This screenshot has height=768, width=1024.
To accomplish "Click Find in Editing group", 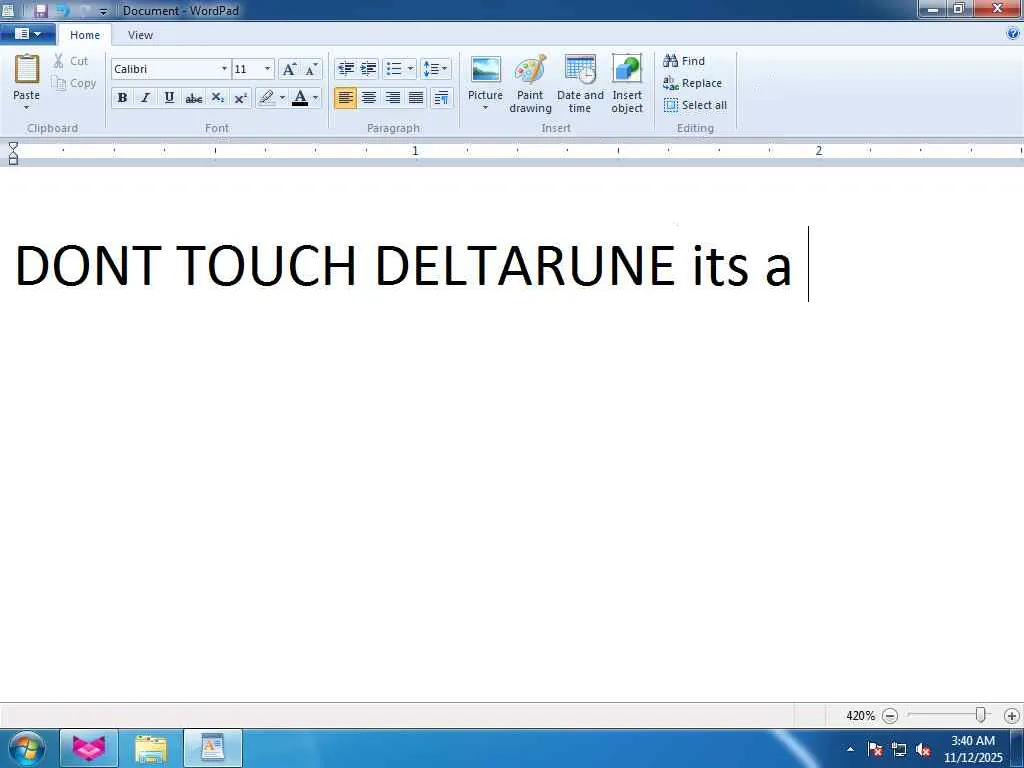I will [x=684, y=61].
